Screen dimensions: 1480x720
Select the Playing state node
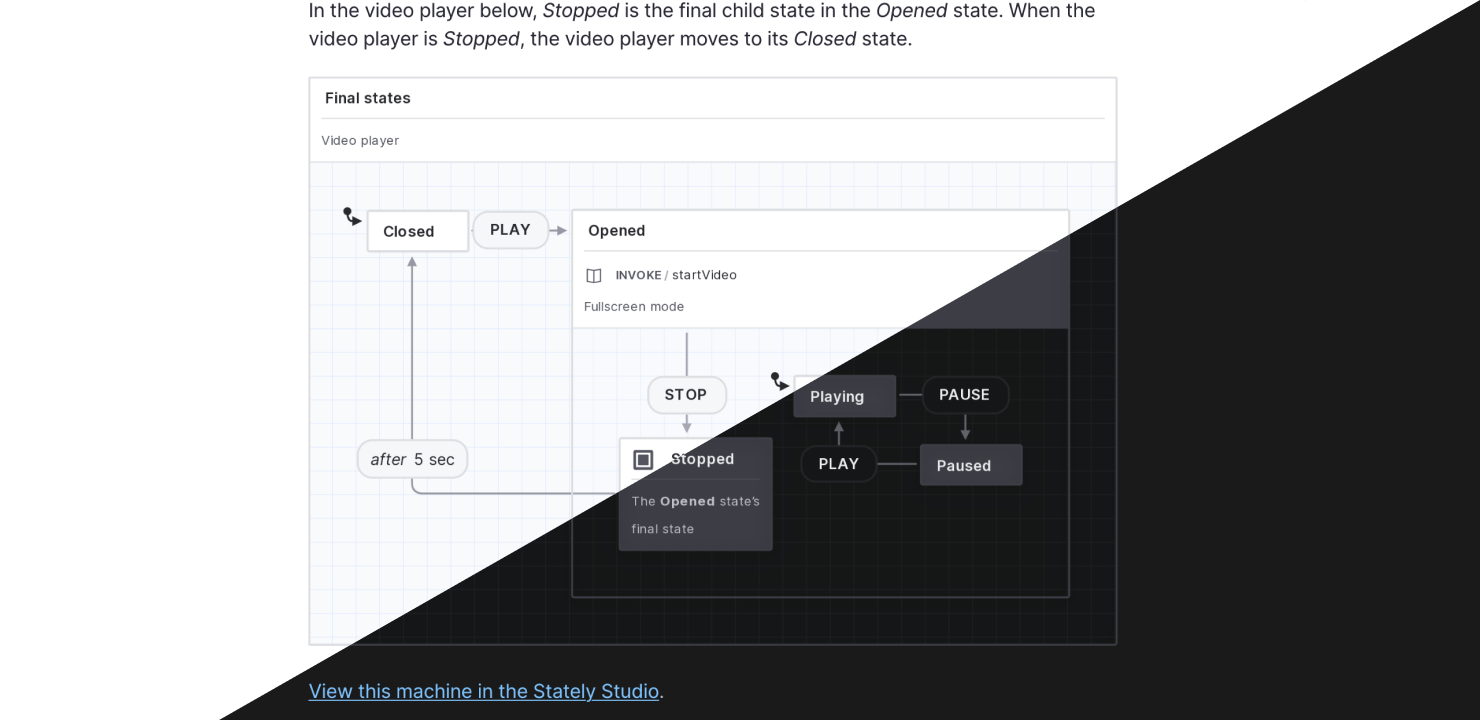[x=844, y=397]
